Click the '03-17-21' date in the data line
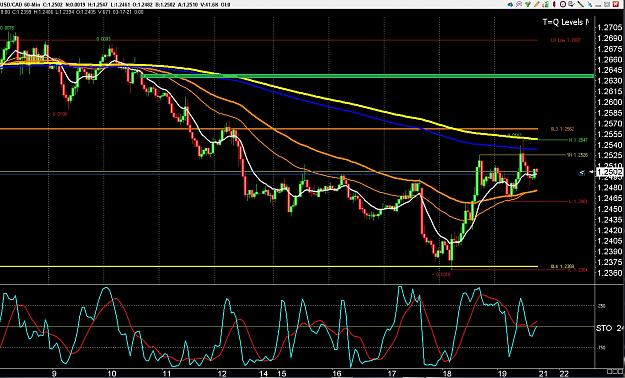625x378 pixels. point(122,12)
